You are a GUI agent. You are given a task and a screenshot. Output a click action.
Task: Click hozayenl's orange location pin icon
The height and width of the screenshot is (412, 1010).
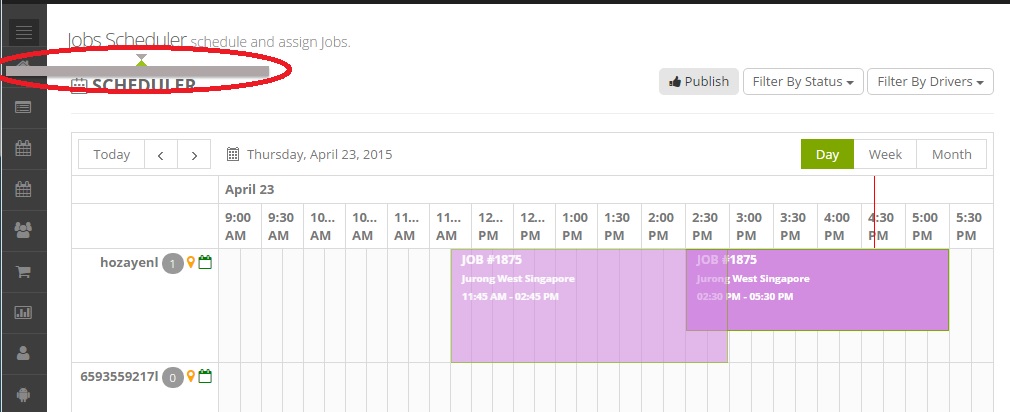[191, 263]
